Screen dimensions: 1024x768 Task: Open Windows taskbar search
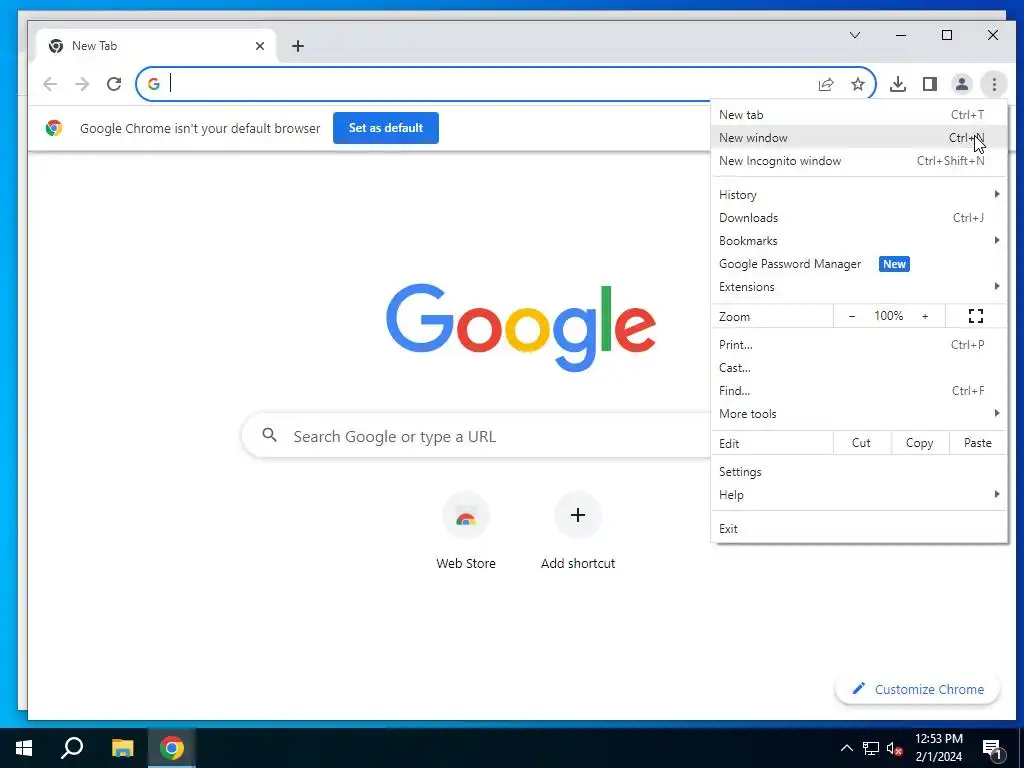[x=72, y=748]
